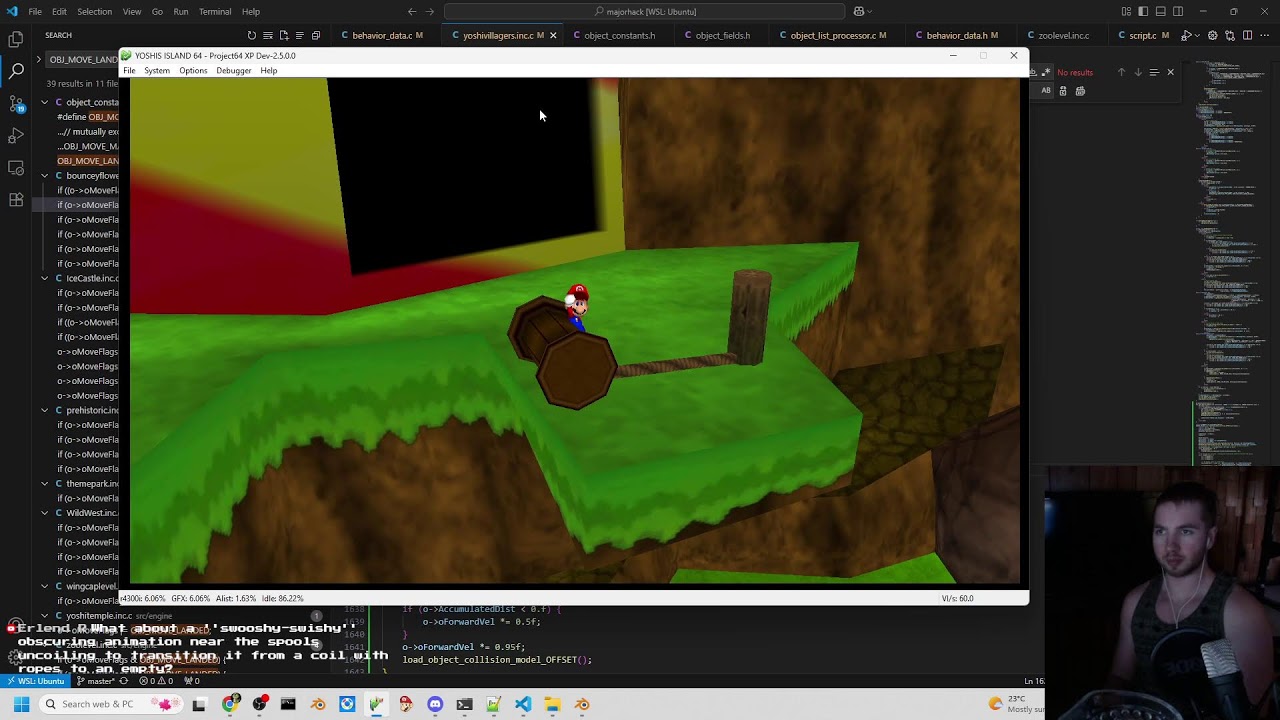Collapse bounceyflower results group
Screen dimensions: 1280x720
[x=44, y=175]
